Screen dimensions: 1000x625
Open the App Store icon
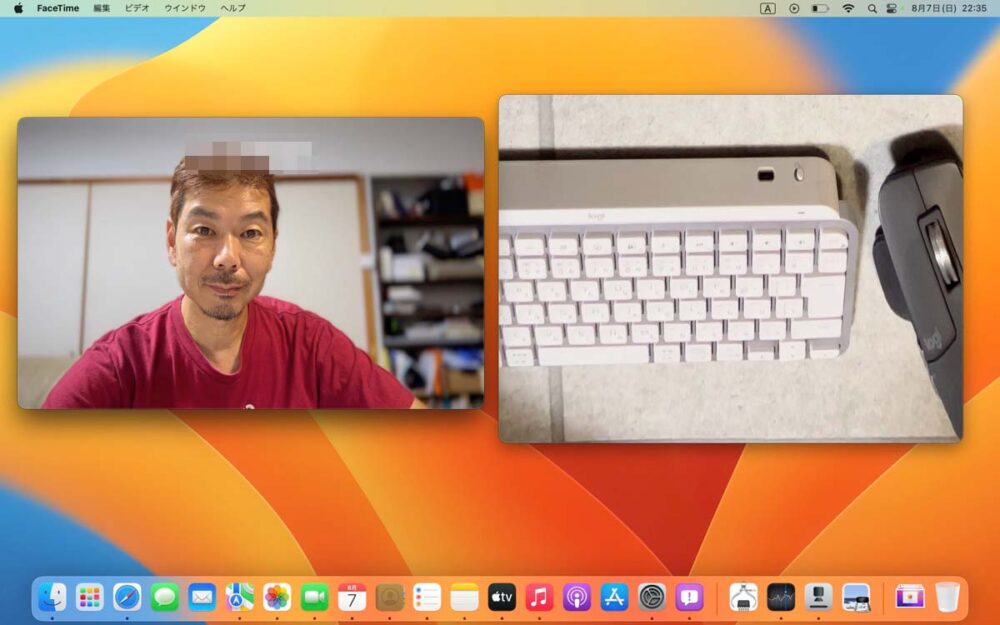614,597
